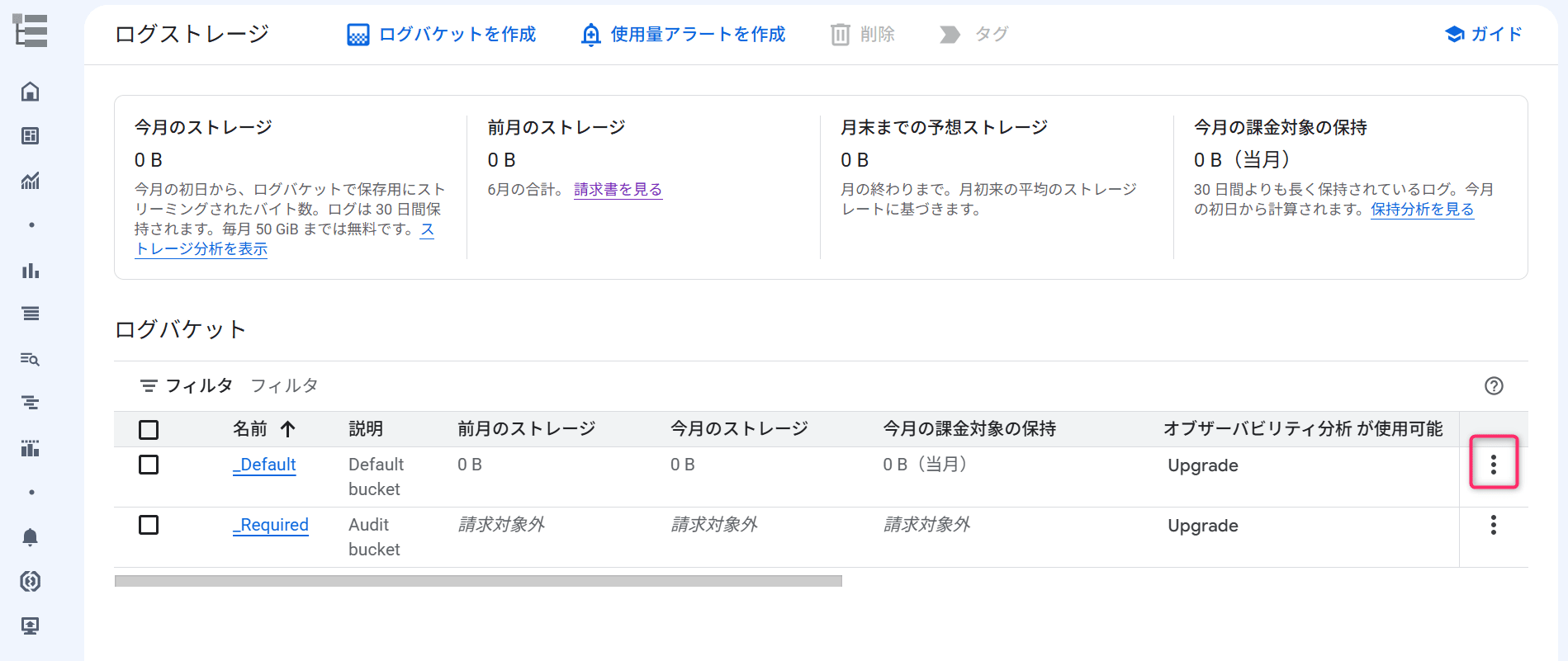This screenshot has width=1568, height=661.
Task: Open the logs search explorer sidebar icon
Action: coord(31,359)
